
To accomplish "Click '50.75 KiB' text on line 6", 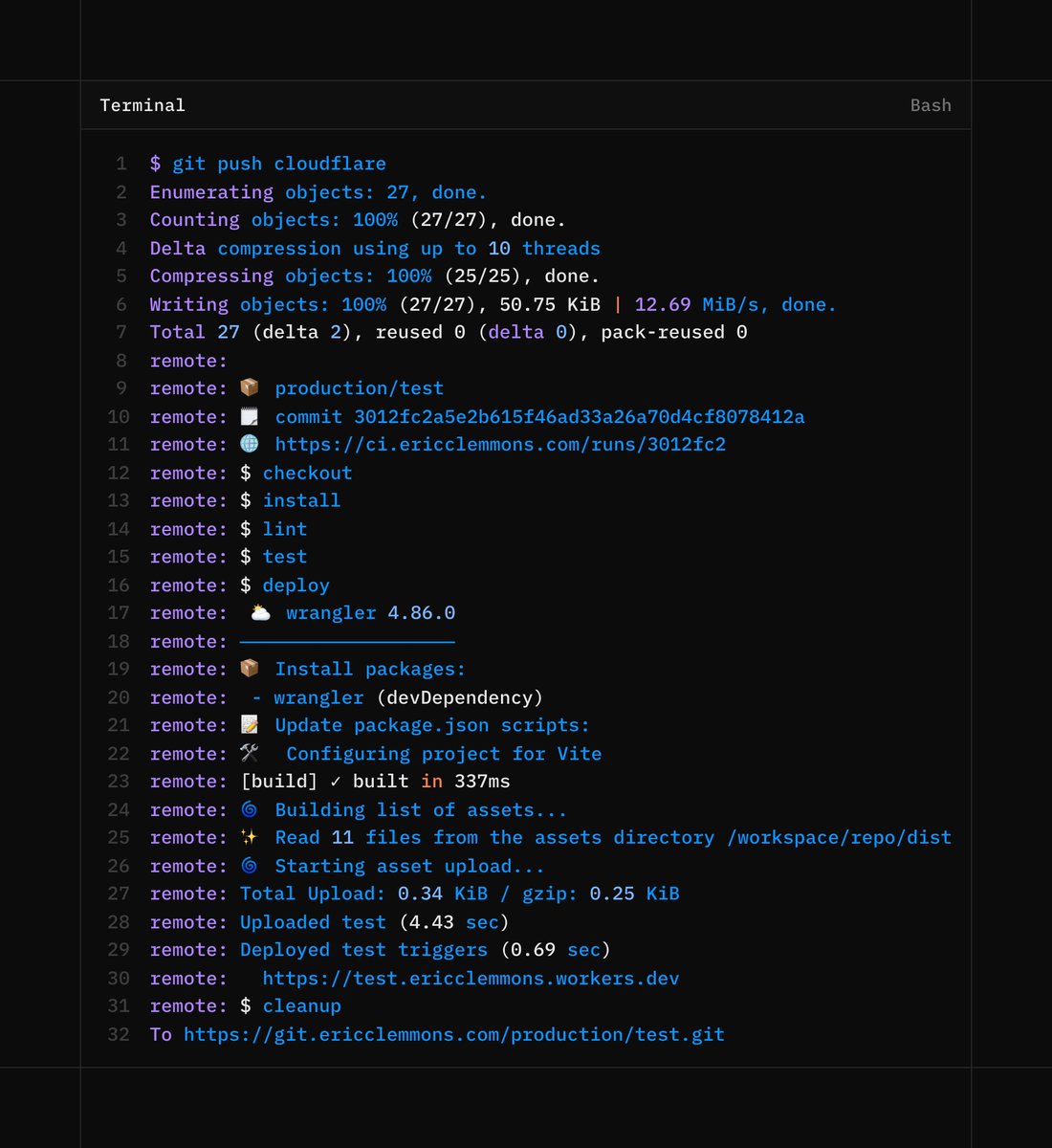I will tap(551, 304).
